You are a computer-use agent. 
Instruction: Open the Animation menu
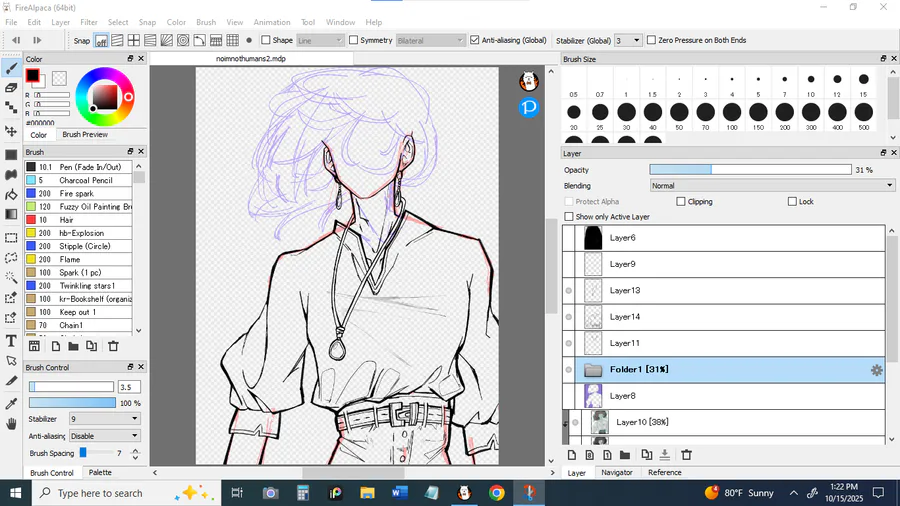tap(272, 22)
